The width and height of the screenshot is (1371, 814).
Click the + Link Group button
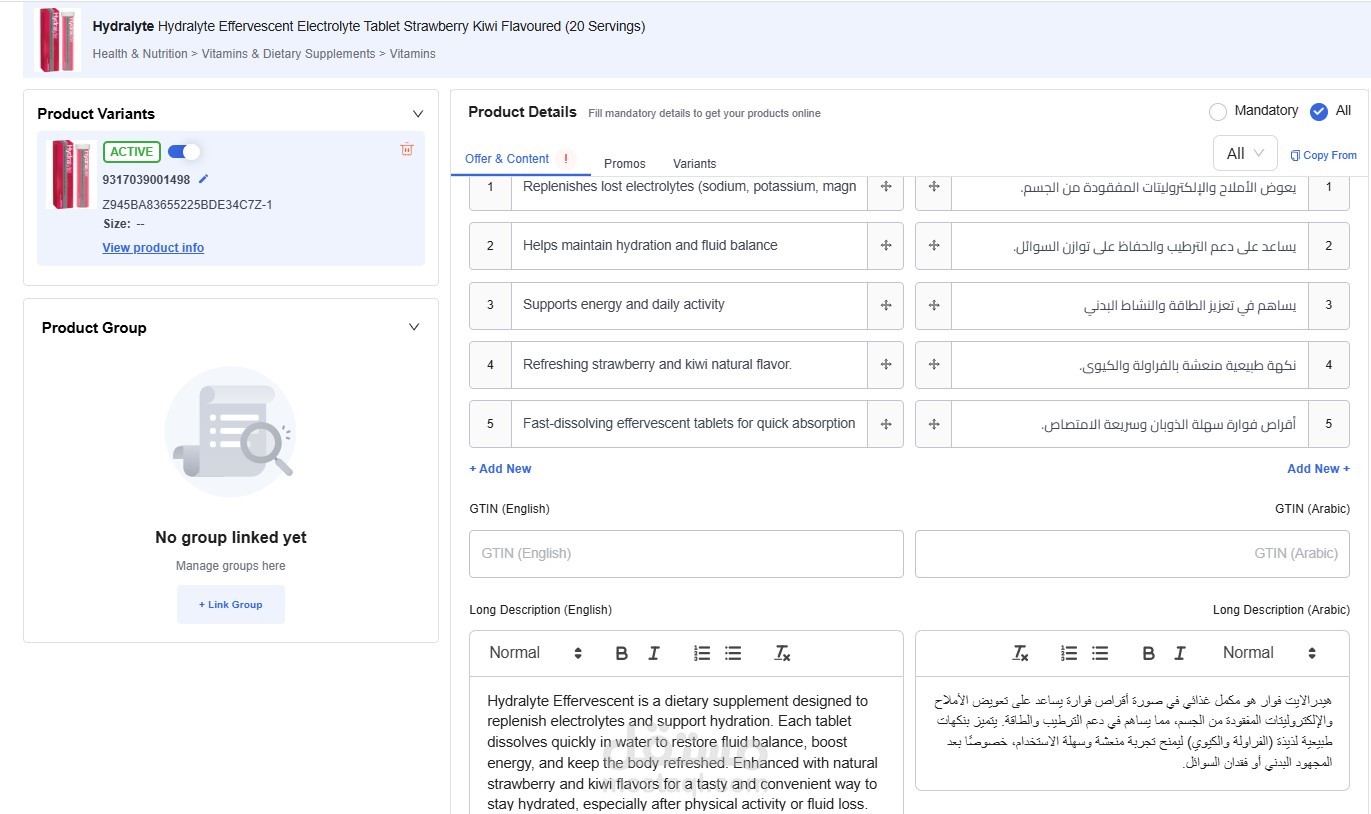tap(231, 605)
